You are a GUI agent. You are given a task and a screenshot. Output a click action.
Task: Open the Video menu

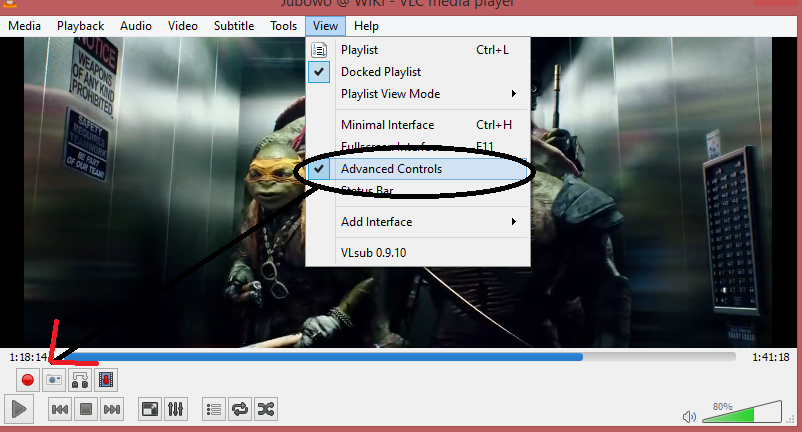click(x=183, y=26)
